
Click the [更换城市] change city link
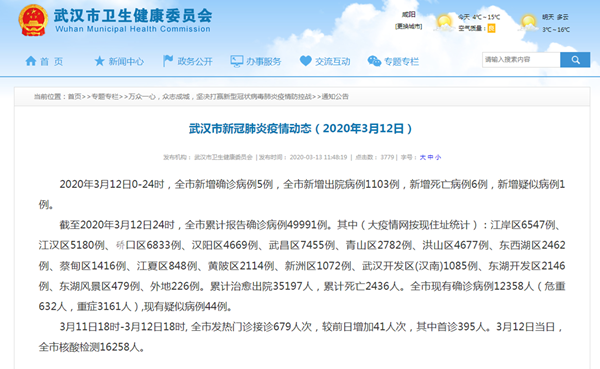click(x=409, y=26)
